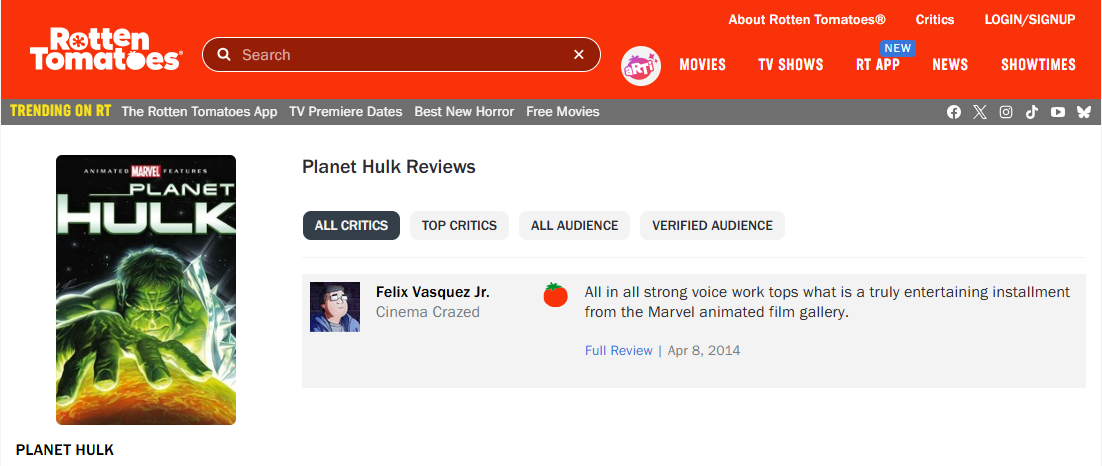Click the review quote text
The image size is (1102, 466).
pos(827,302)
